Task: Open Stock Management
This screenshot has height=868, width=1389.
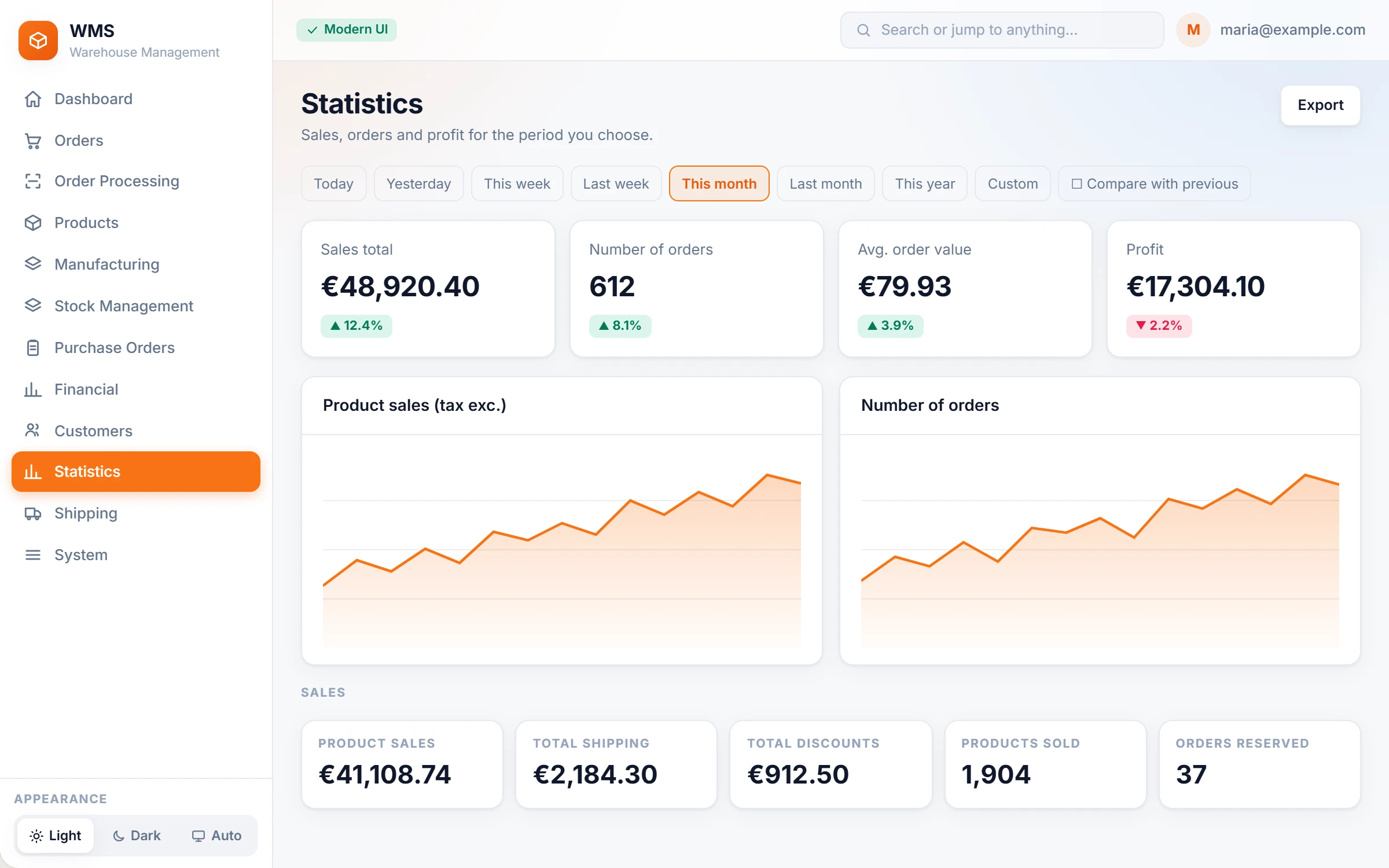Action: pos(136,306)
